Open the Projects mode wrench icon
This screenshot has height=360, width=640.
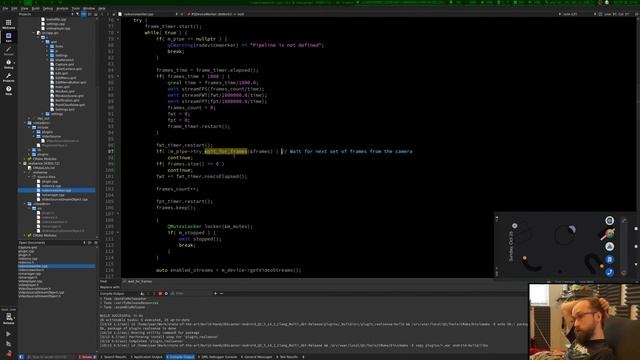coord(9,78)
